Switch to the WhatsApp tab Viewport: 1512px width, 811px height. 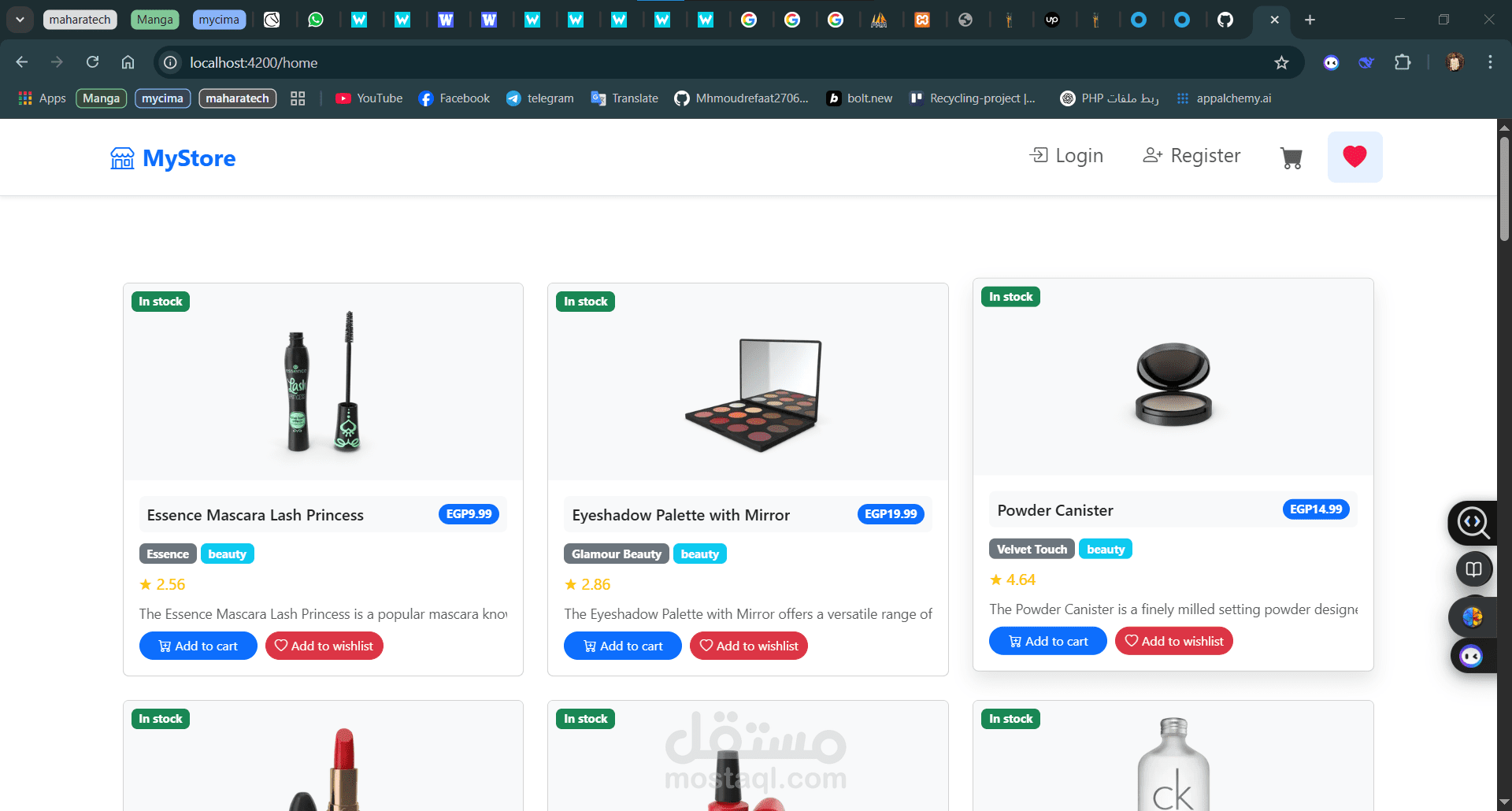point(316,20)
